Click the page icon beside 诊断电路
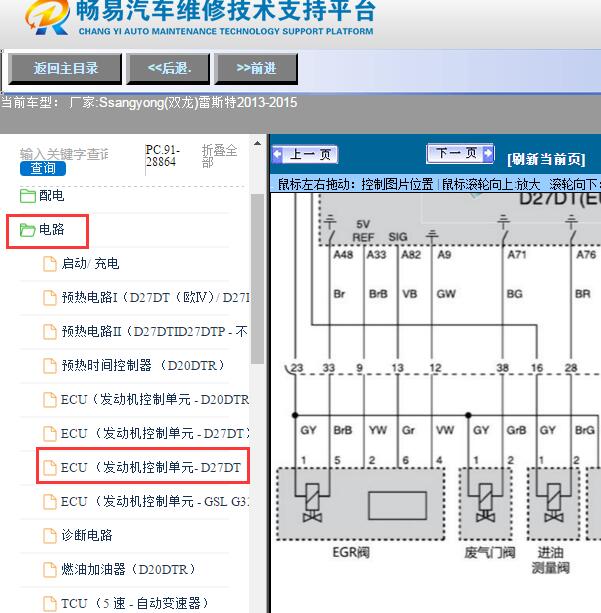The height and width of the screenshot is (613, 601). 50,536
